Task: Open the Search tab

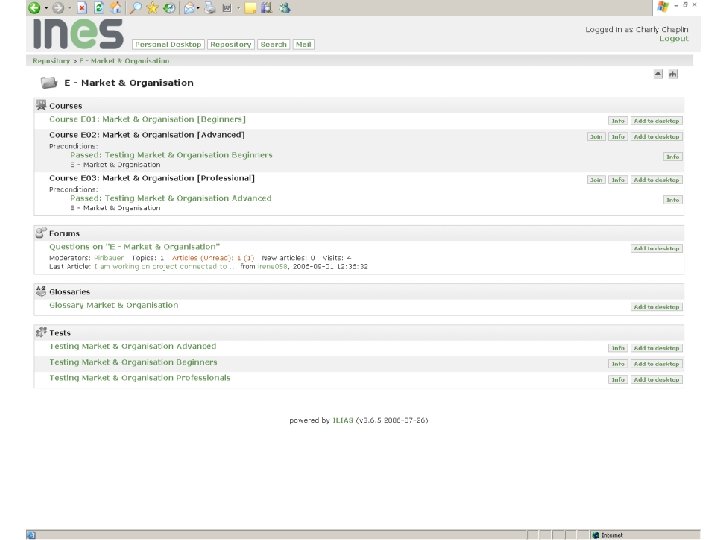Action: click(x=273, y=45)
